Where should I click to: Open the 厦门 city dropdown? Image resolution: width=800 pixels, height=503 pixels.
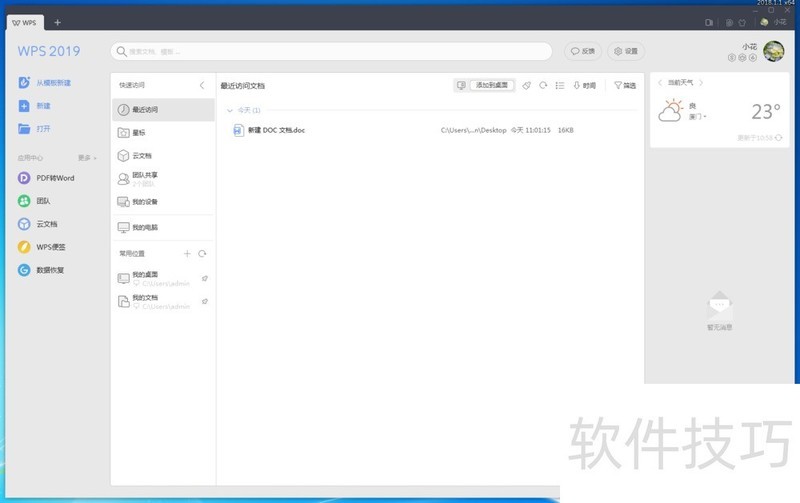click(697, 117)
